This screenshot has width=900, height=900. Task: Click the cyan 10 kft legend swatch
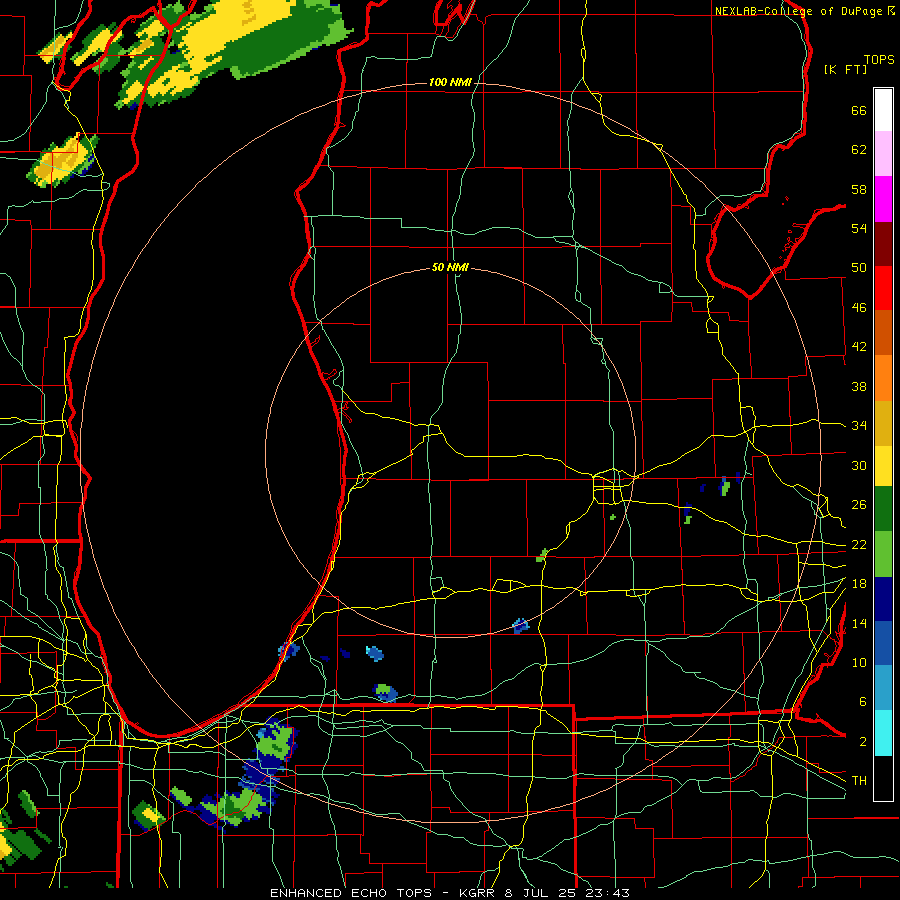point(883,733)
